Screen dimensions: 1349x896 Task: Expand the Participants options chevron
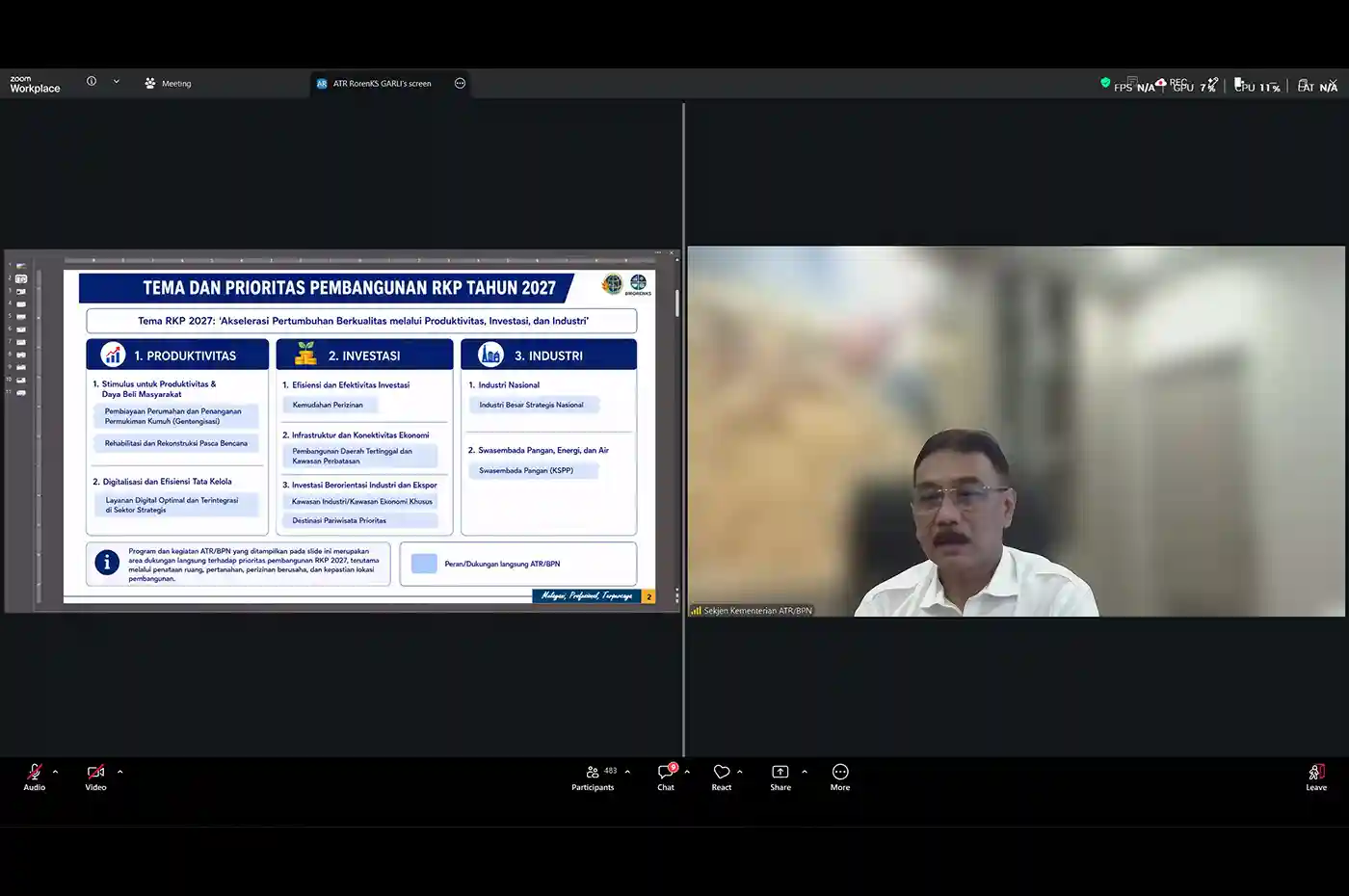627,772
